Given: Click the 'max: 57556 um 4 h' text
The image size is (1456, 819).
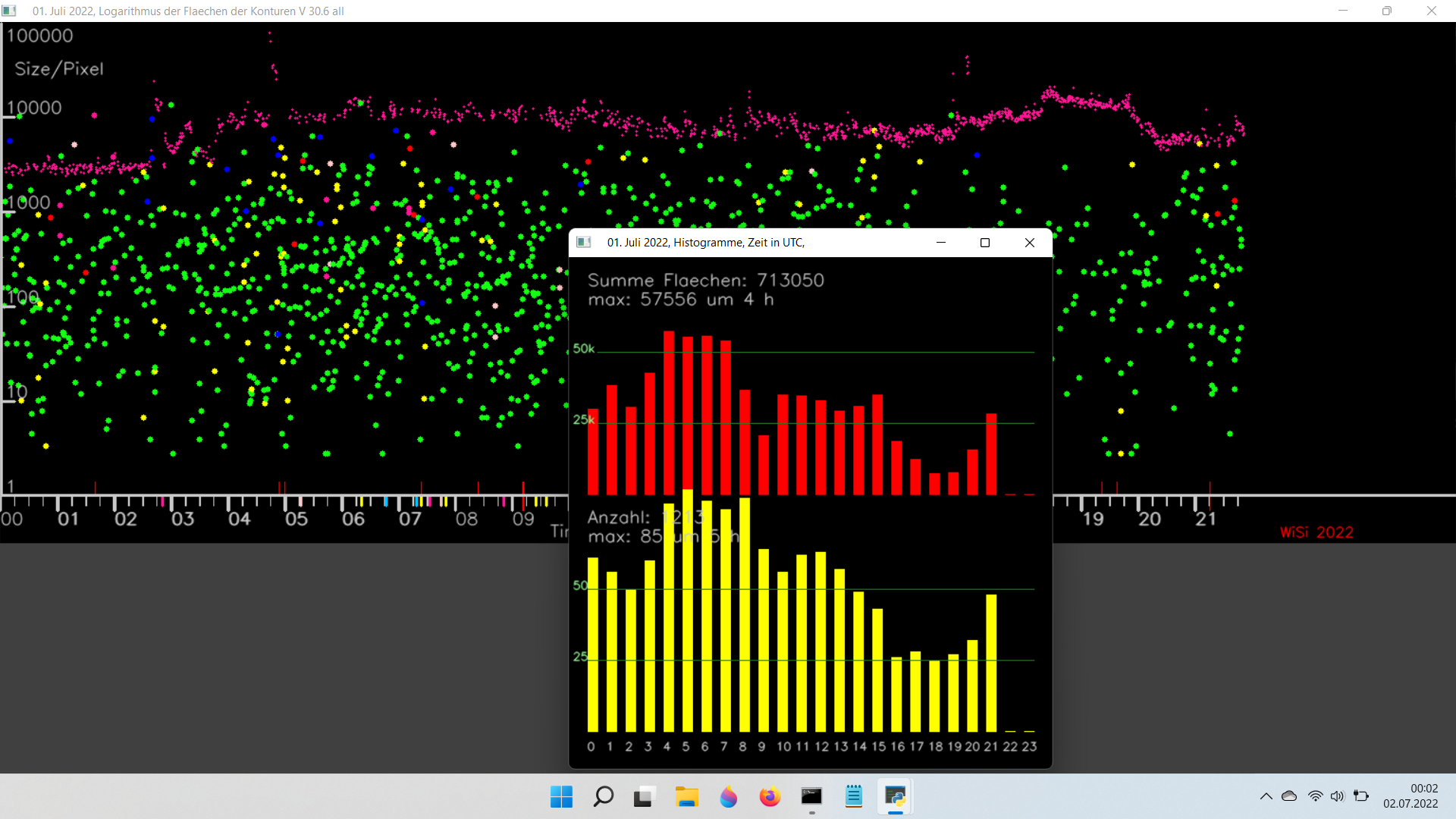Looking at the screenshot, I should pos(681,300).
